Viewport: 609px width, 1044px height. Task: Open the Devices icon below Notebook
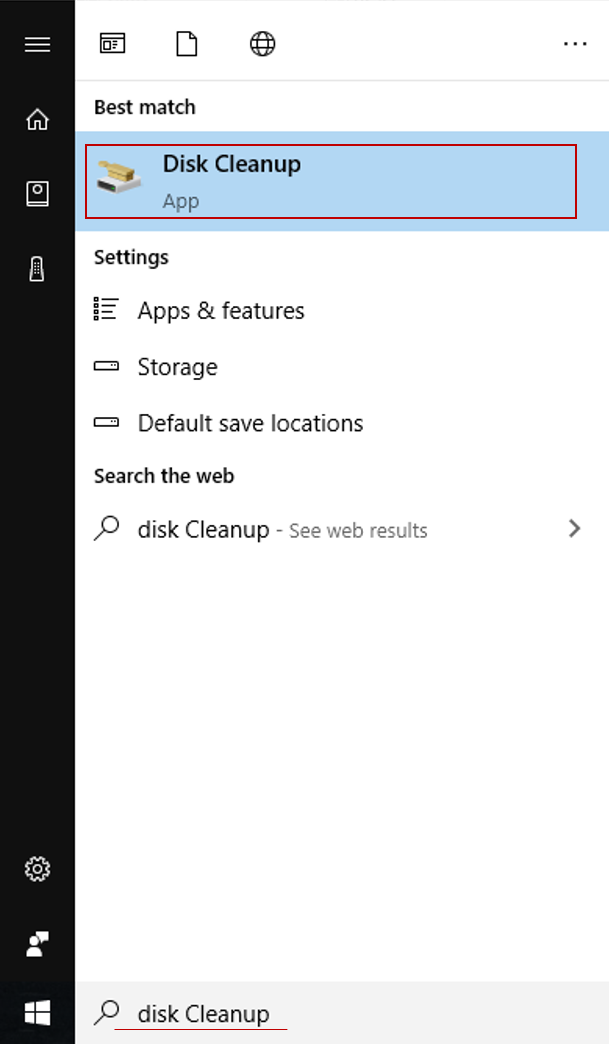[37, 269]
